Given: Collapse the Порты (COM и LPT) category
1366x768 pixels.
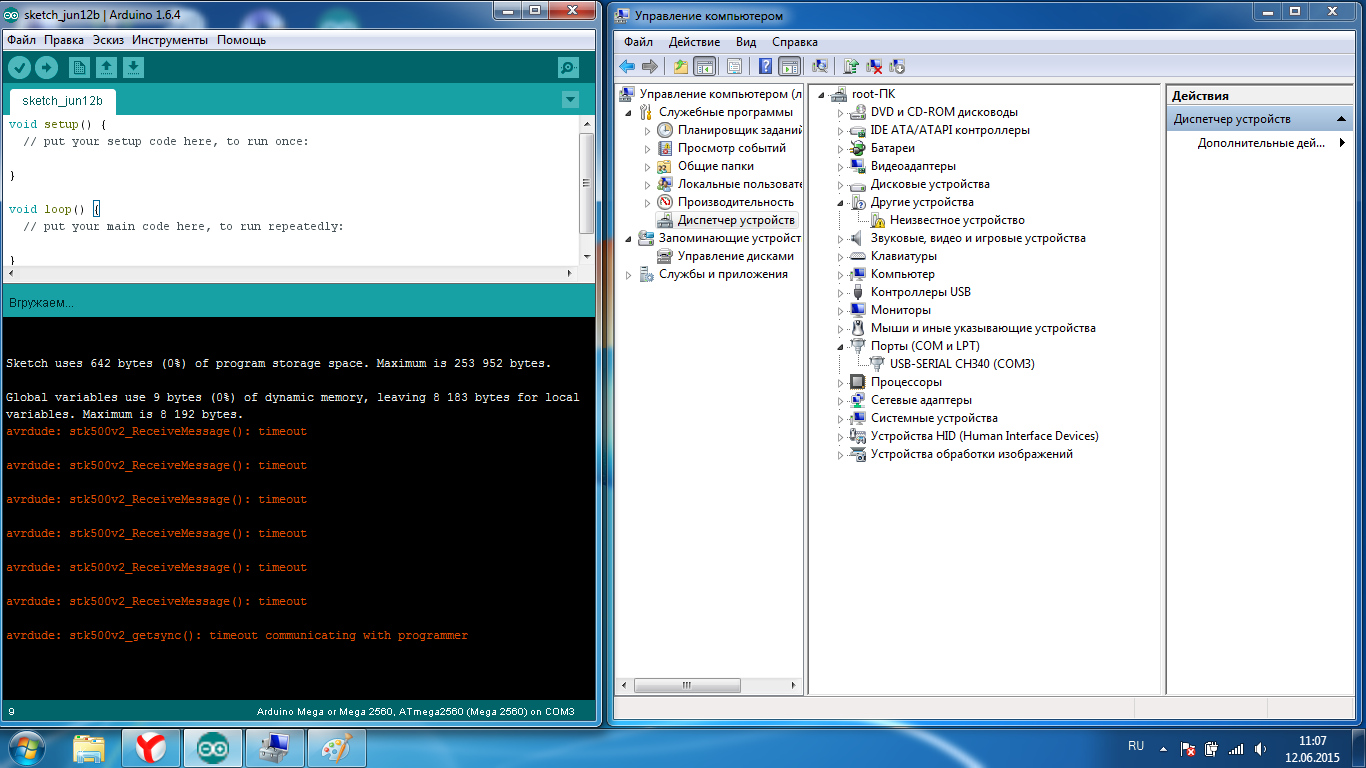Looking at the screenshot, I should click(x=841, y=346).
